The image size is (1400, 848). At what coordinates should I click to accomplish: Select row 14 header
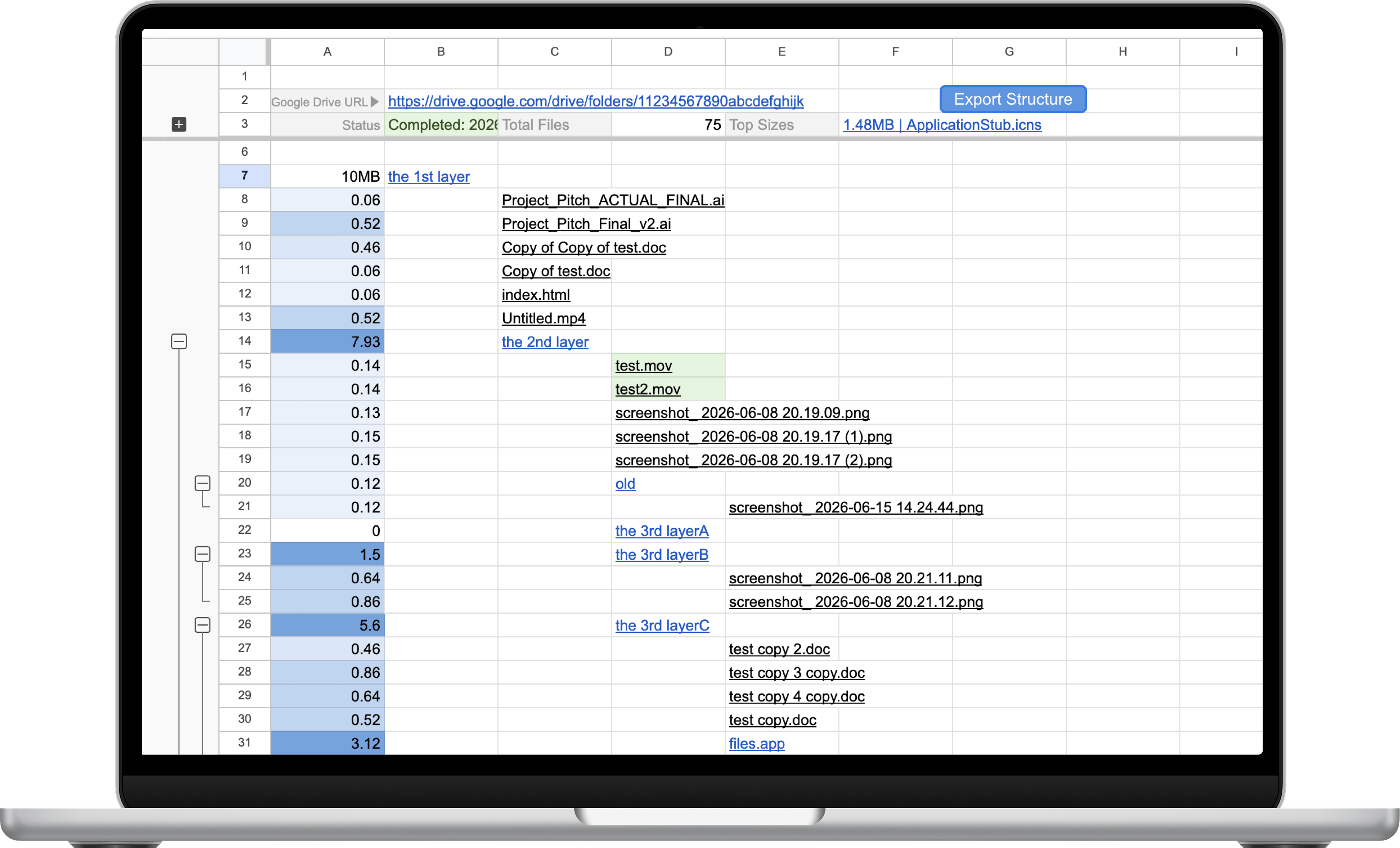point(244,341)
